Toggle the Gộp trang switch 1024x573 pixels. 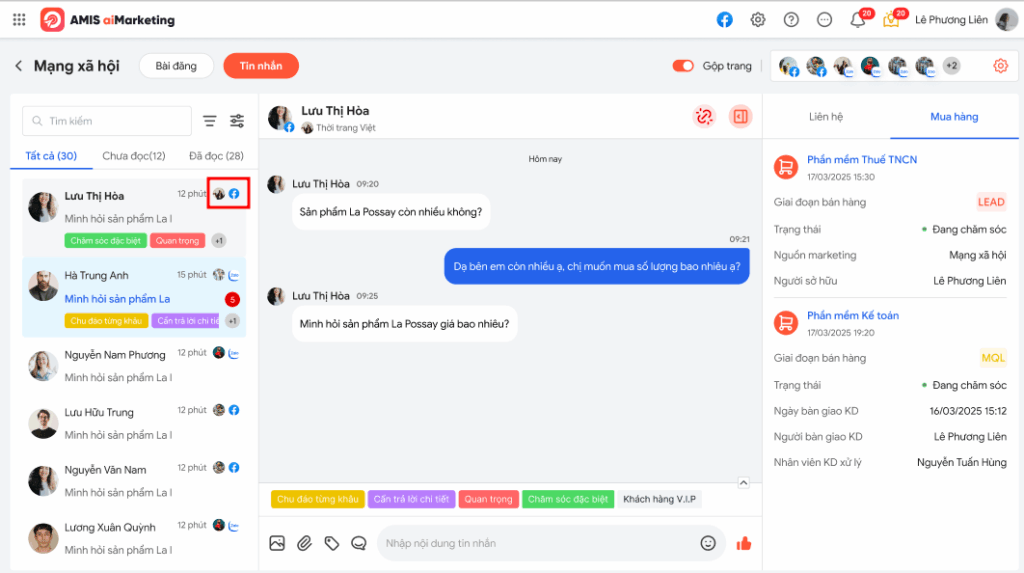click(x=683, y=66)
